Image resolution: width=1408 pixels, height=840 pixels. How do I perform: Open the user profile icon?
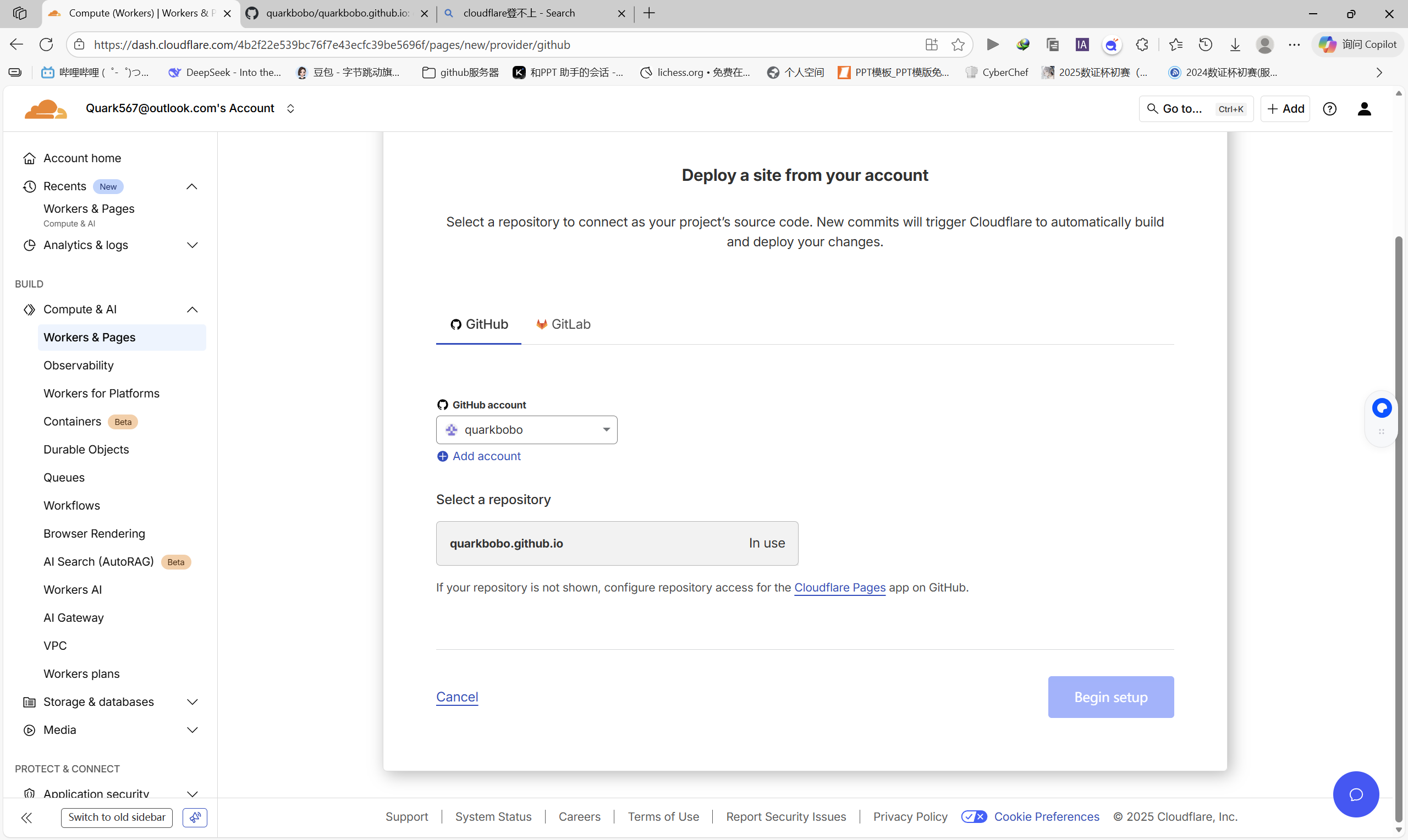[x=1364, y=109]
